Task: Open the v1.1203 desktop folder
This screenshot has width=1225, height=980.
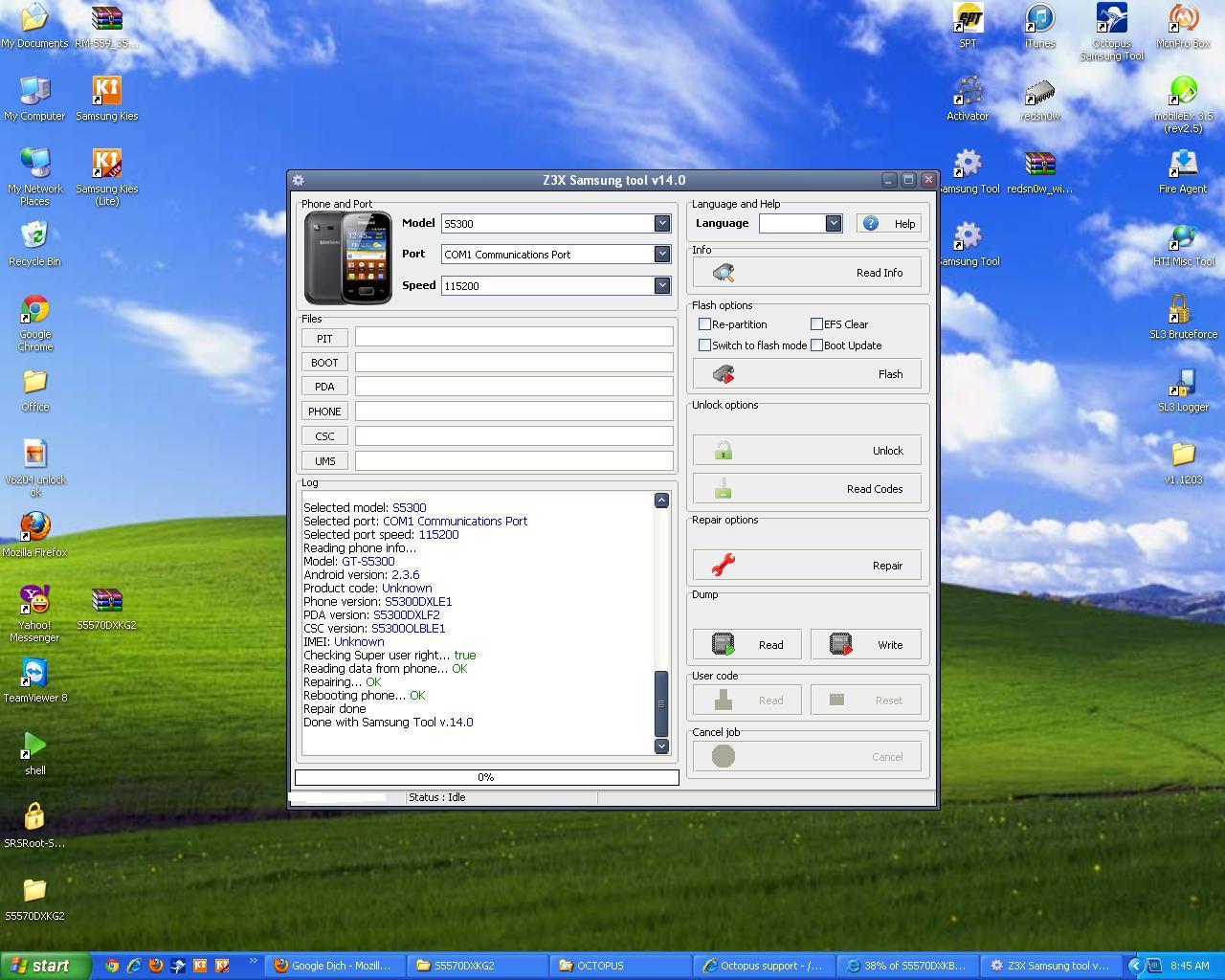Action: pos(1183,461)
